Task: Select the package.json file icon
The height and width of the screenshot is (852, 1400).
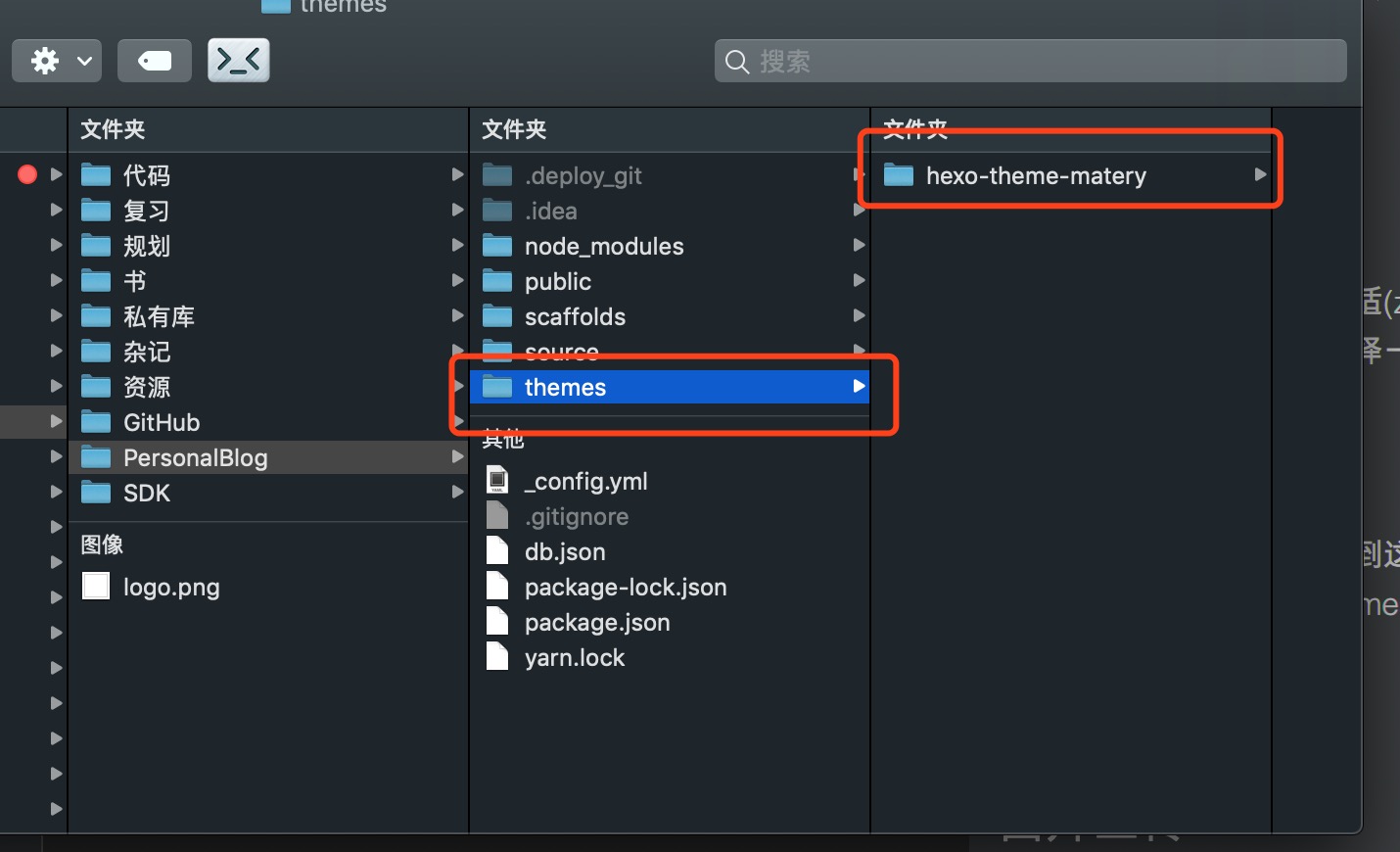Action: click(497, 621)
